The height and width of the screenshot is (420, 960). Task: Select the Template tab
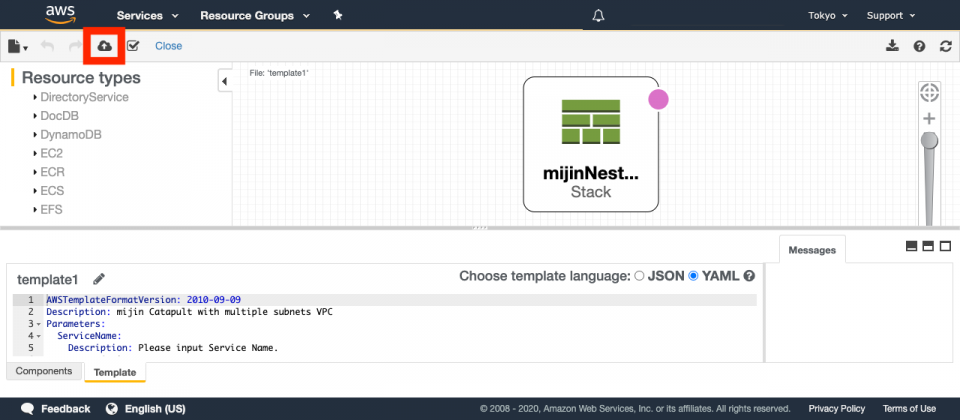115,372
